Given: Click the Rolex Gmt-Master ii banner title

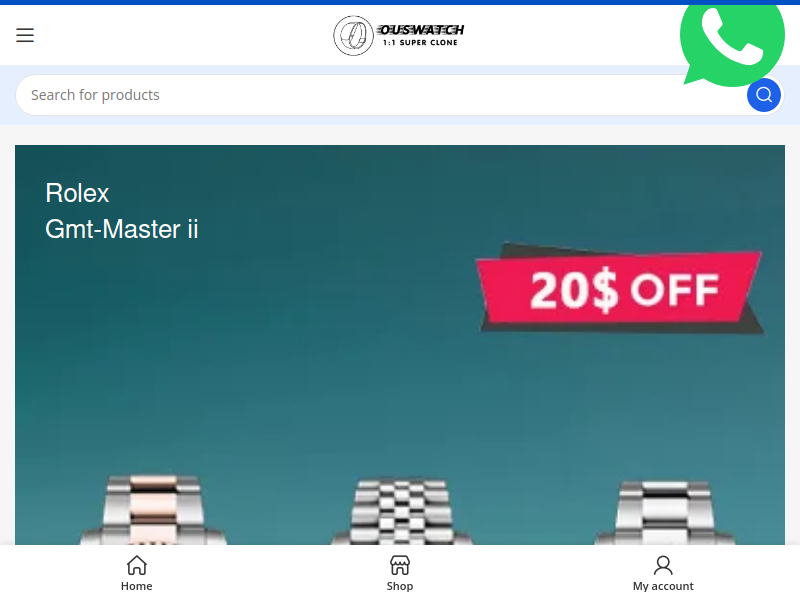Looking at the screenshot, I should pos(121,211).
